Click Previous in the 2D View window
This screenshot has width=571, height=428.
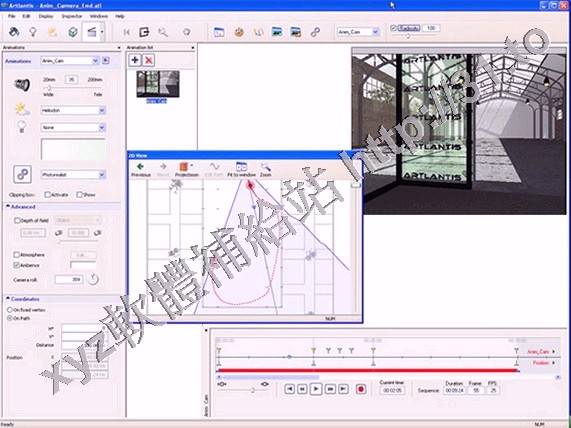click(141, 170)
